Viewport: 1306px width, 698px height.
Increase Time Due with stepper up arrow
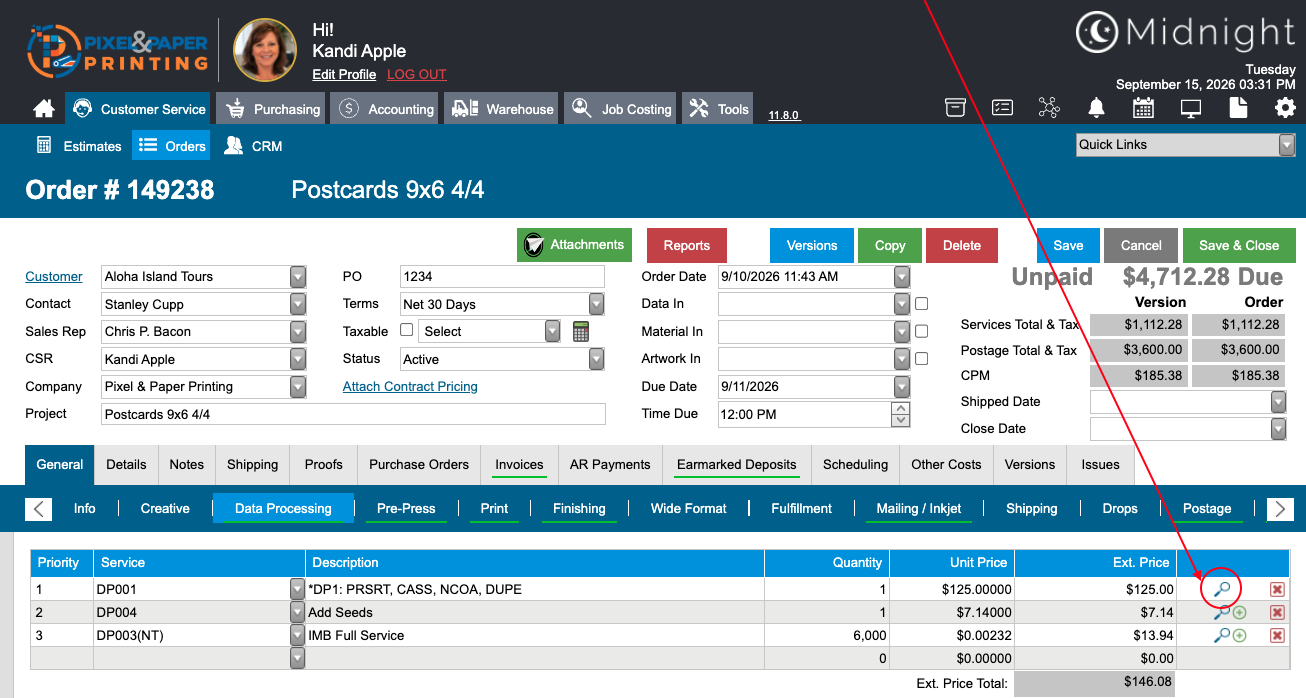[x=901, y=408]
